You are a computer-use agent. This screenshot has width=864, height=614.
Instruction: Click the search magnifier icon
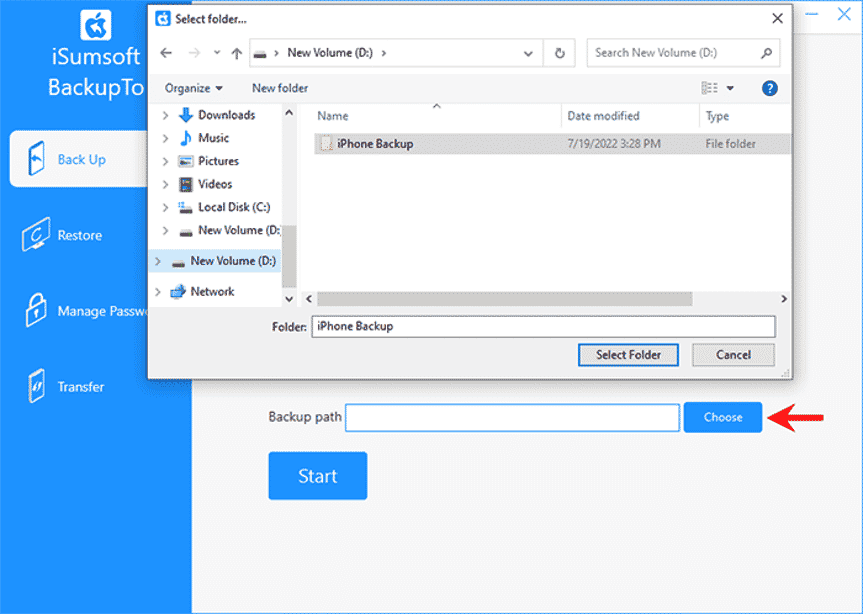[766, 53]
